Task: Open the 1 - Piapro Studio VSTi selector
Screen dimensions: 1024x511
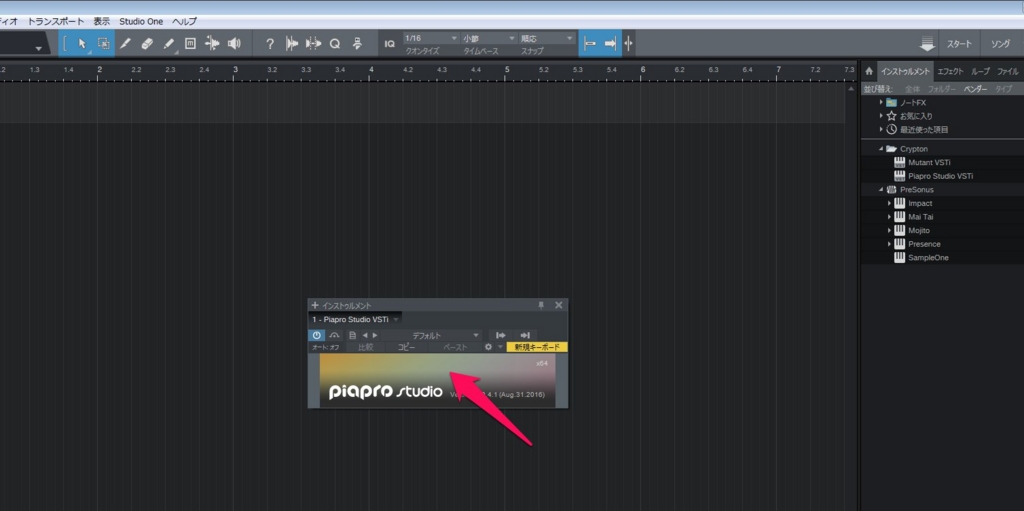Action: point(355,320)
